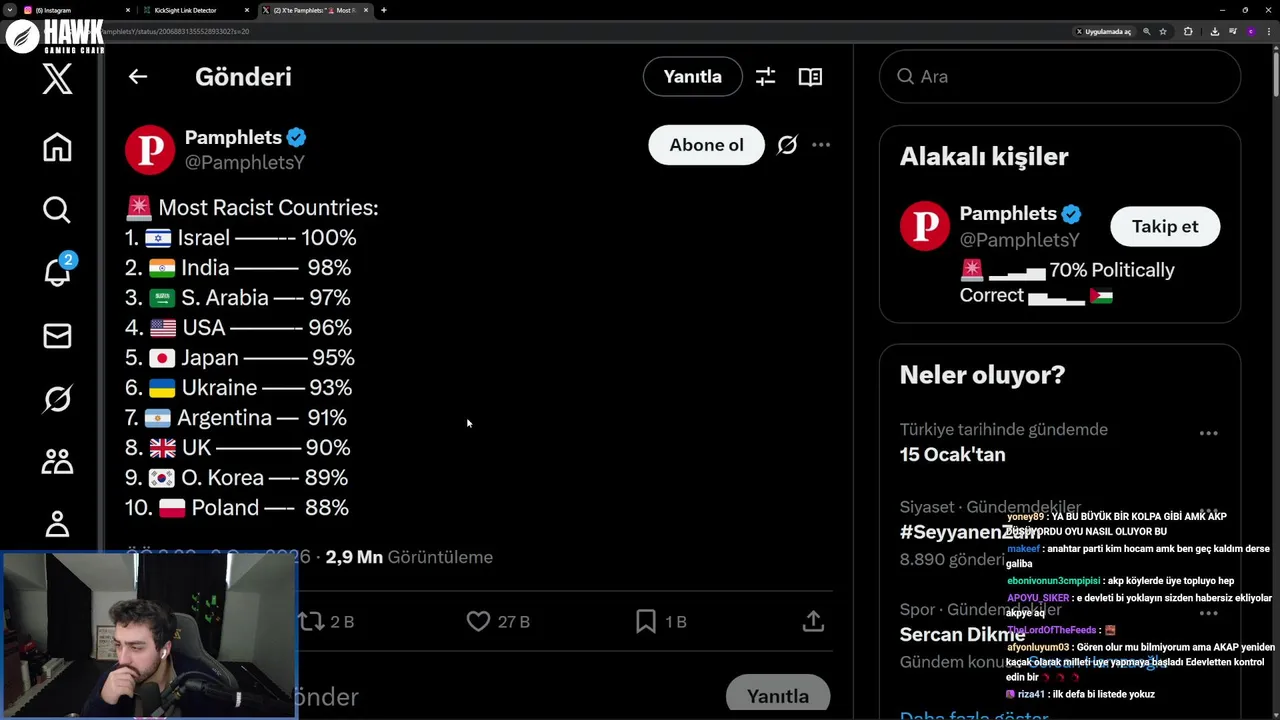Image resolution: width=1280 pixels, height=720 pixels.
Task: Open the X home feed icon
Action: click(57, 147)
